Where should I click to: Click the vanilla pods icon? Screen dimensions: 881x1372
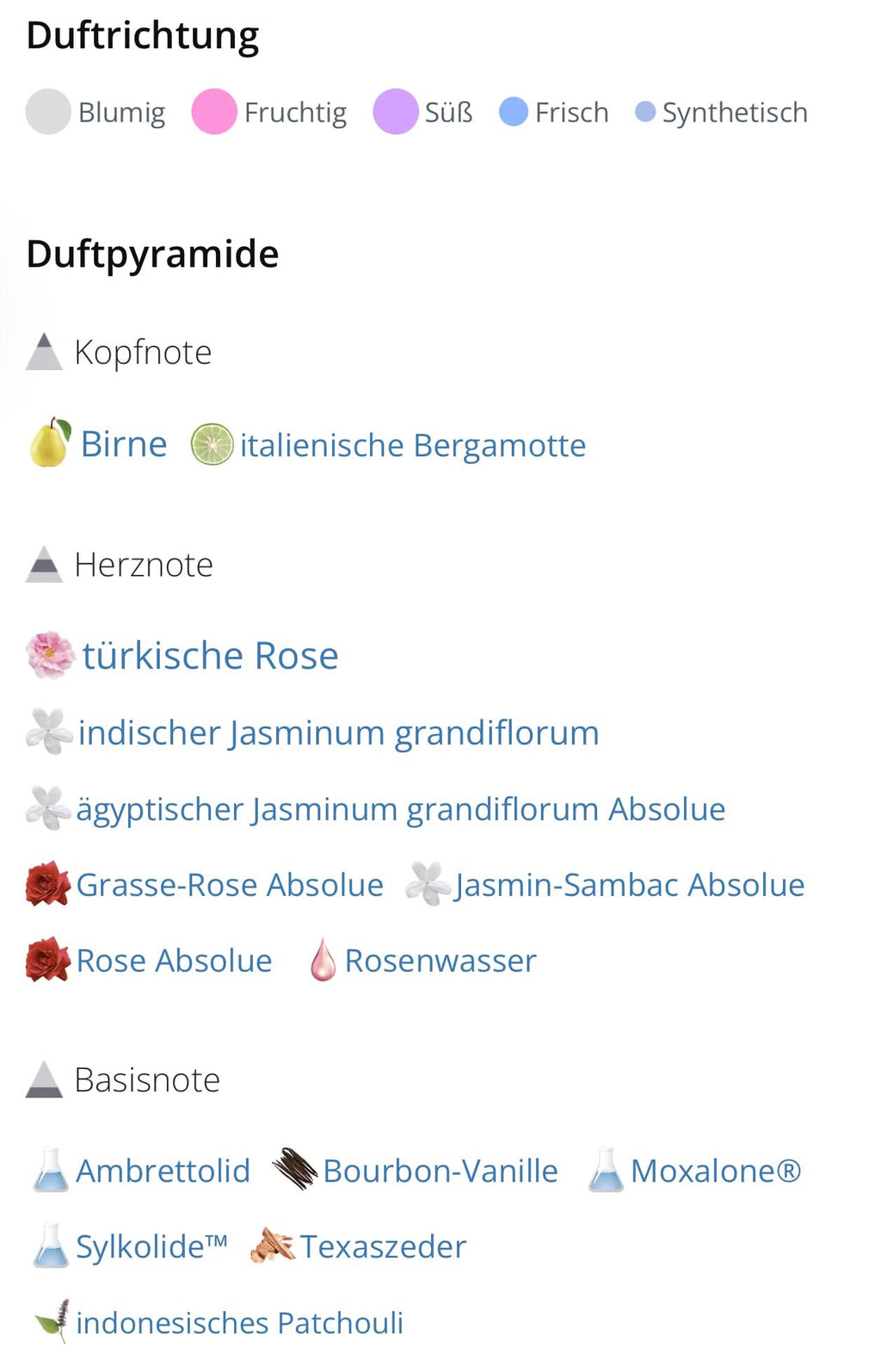click(295, 1170)
